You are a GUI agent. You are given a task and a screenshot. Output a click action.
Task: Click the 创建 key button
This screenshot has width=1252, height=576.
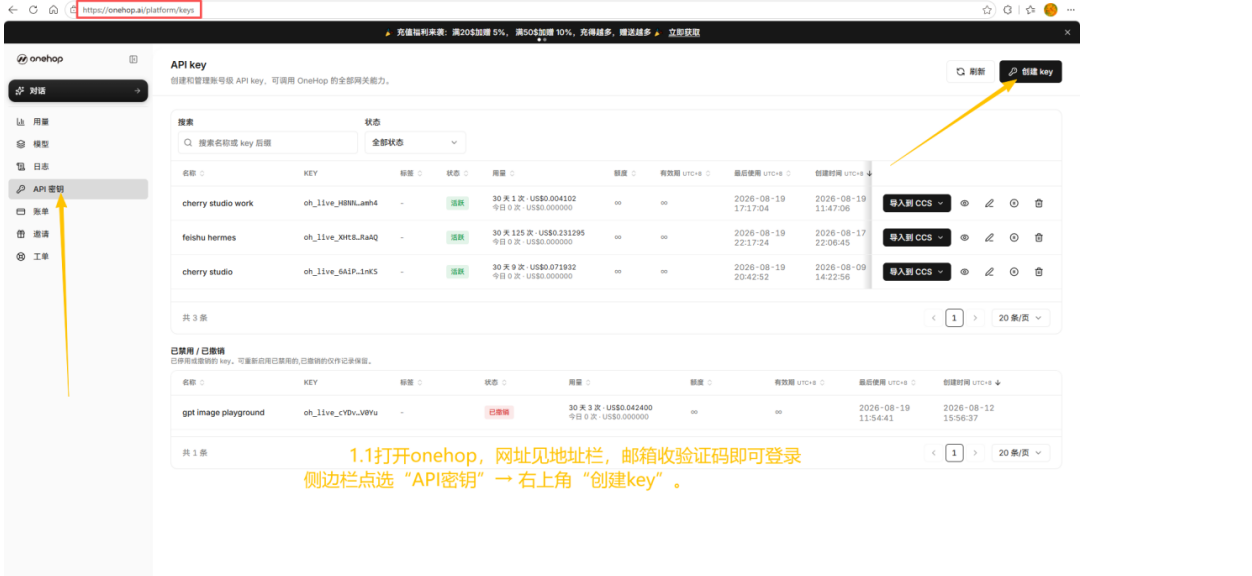coord(1030,72)
